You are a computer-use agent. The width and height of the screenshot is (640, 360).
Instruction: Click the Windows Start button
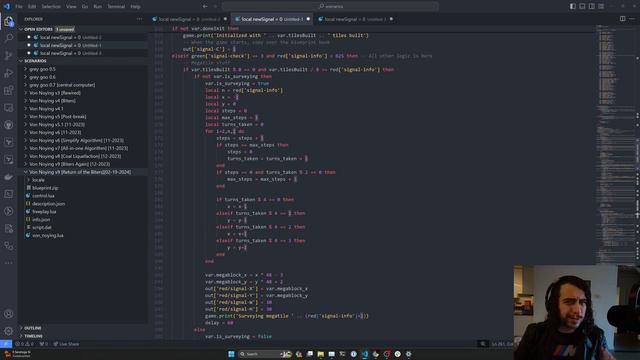231,354
